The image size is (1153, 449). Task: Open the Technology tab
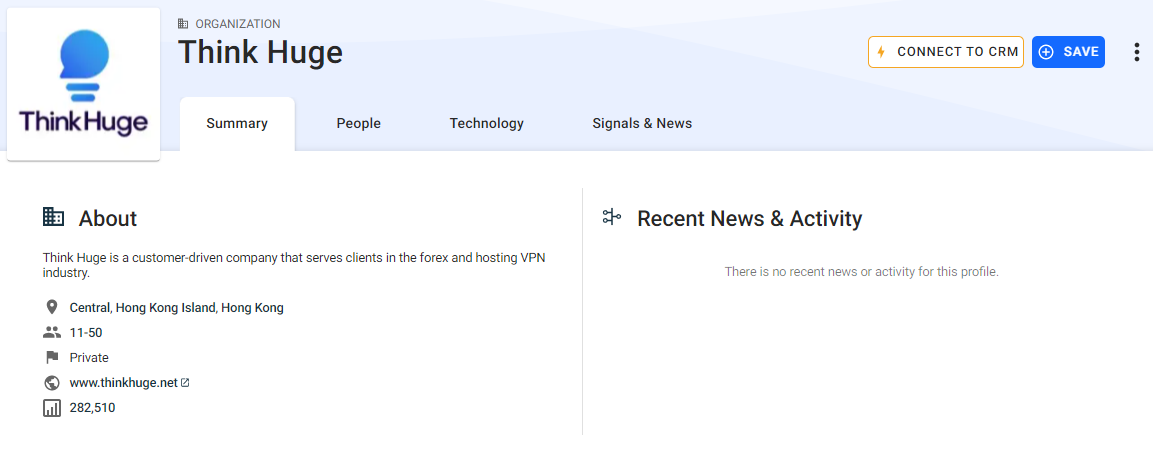coord(486,124)
